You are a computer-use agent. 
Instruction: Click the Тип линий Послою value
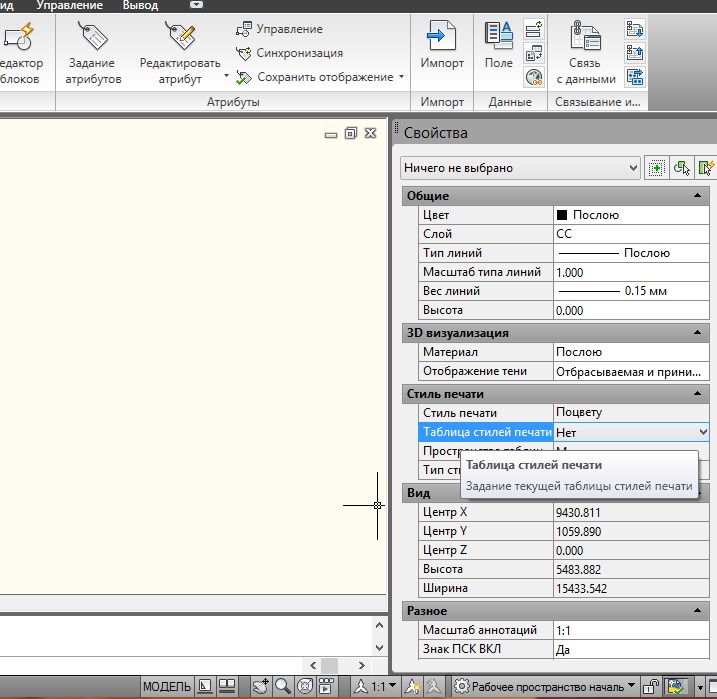[x=631, y=253]
